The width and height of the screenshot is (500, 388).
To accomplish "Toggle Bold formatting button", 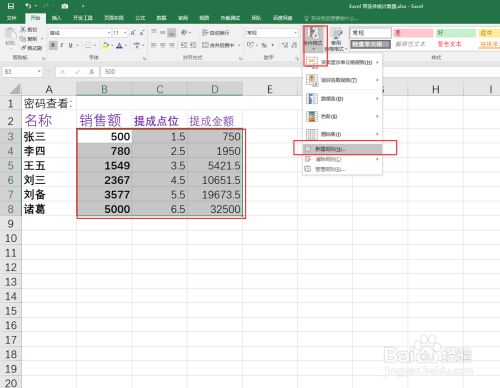I will pos(53,45).
